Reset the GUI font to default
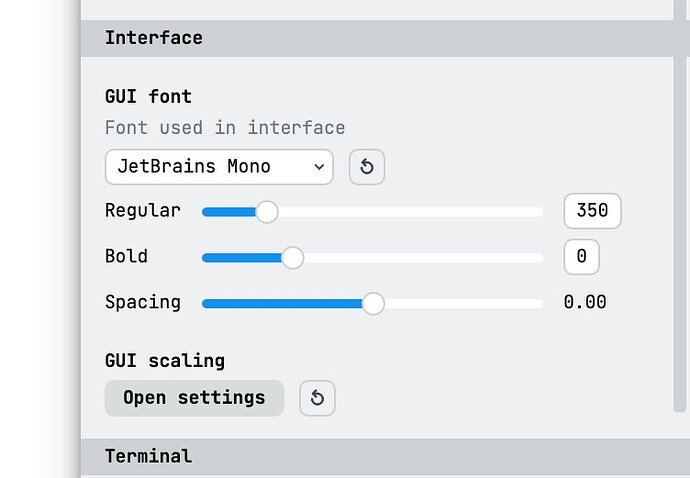This screenshot has height=478, width=690. pyautogui.click(x=367, y=167)
